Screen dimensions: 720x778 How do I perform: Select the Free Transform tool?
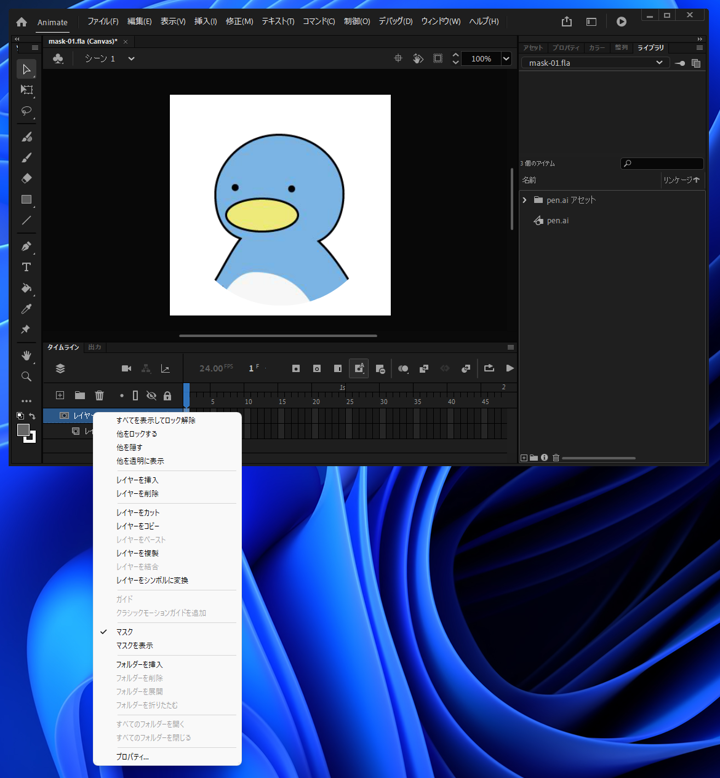tap(26, 90)
